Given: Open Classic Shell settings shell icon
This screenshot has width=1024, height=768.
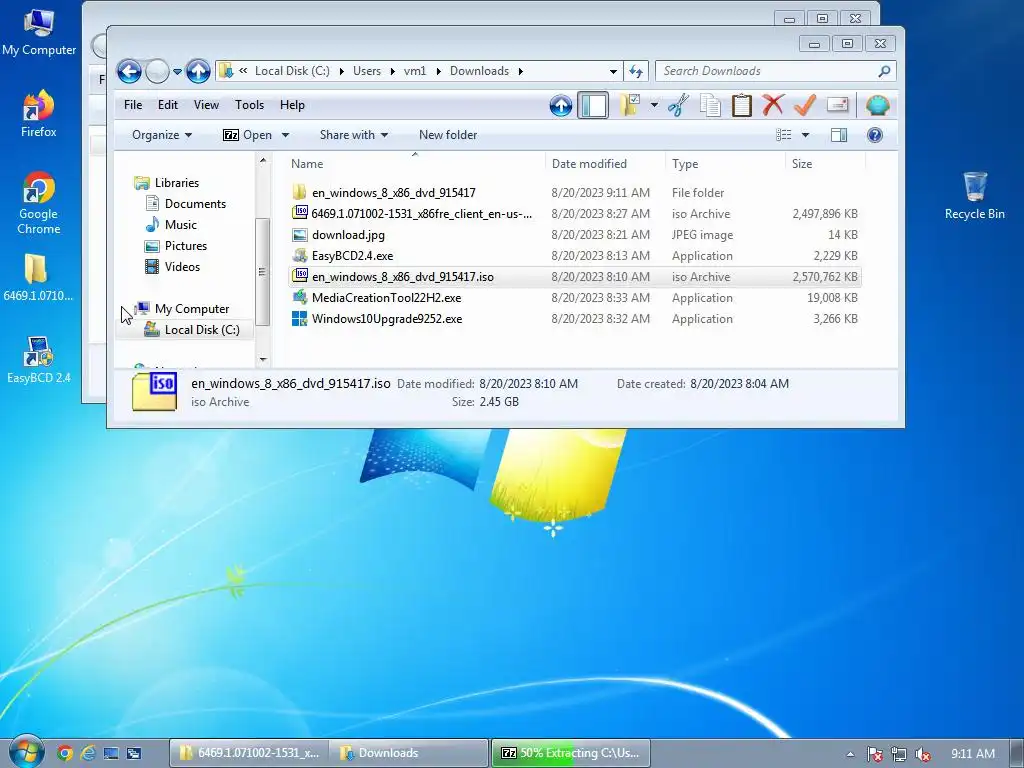Looking at the screenshot, I should tap(877, 105).
